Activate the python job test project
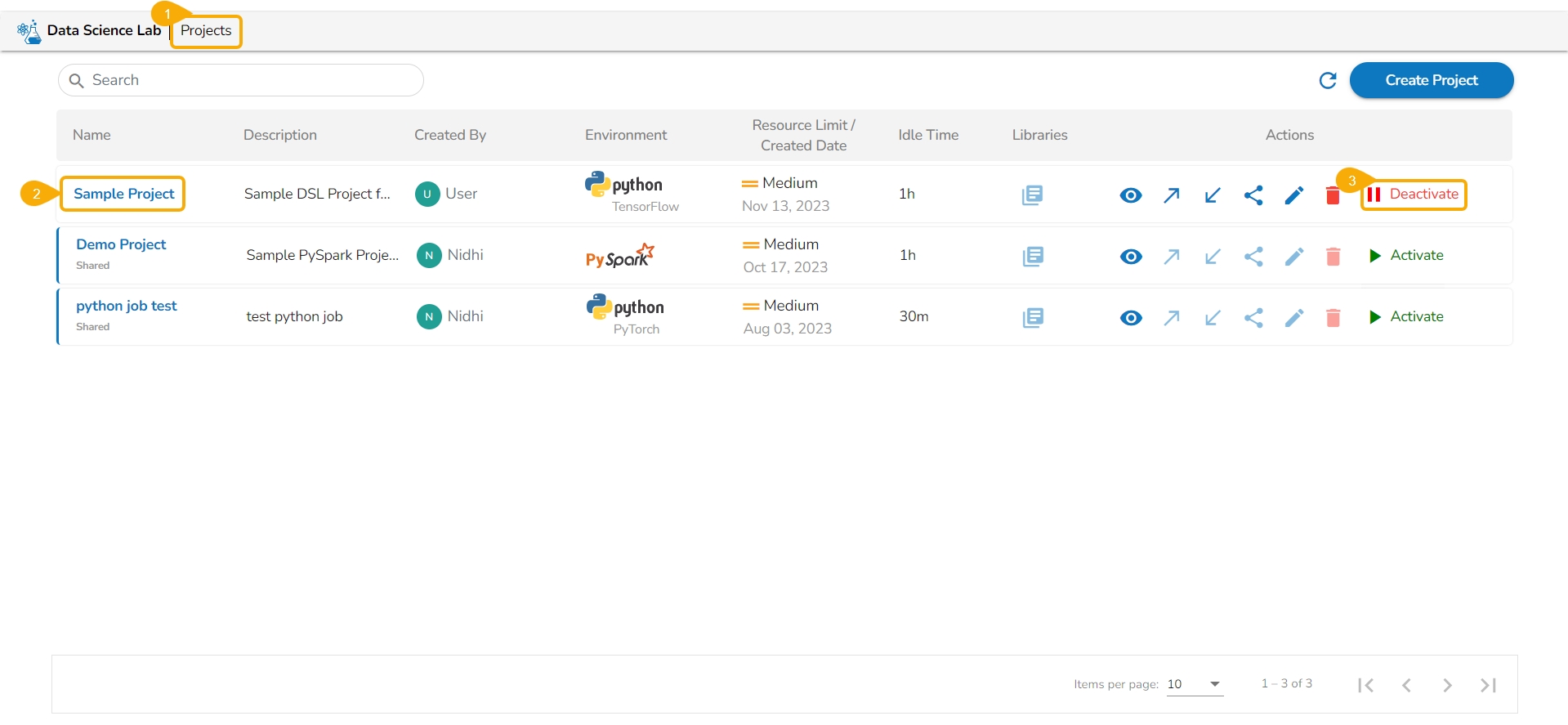 1407,317
